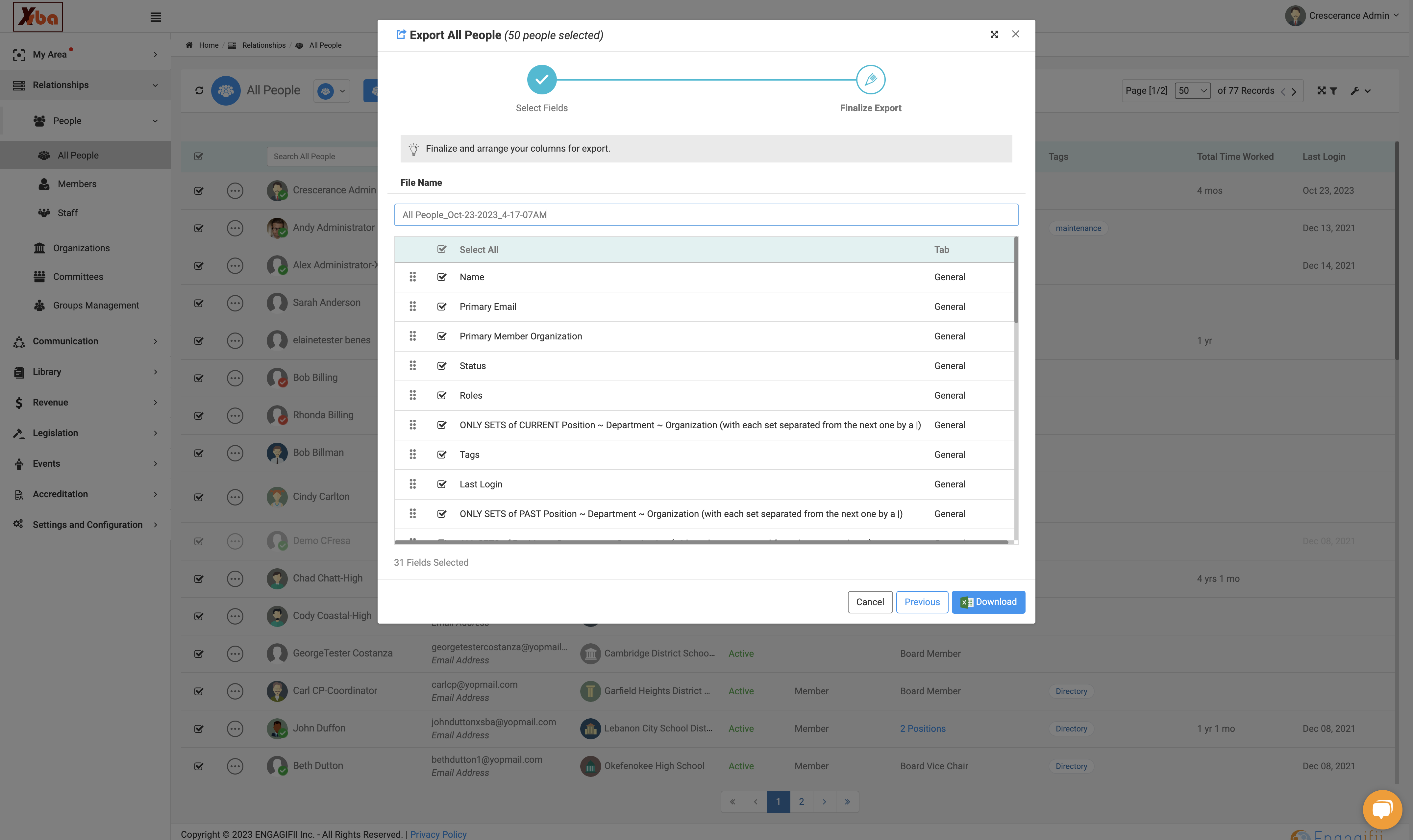Expand the Revenue sidebar section
1413x840 pixels.
[x=86, y=403]
